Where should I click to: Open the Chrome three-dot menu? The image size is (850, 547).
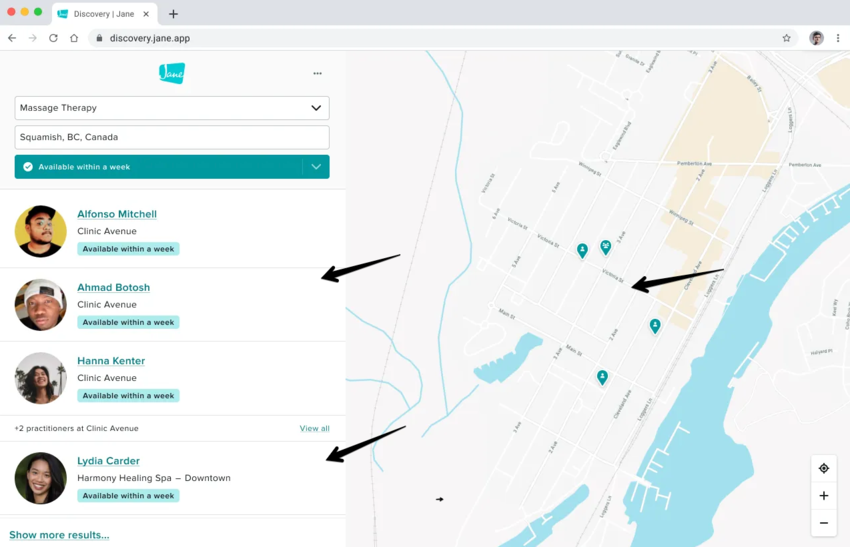point(837,38)
